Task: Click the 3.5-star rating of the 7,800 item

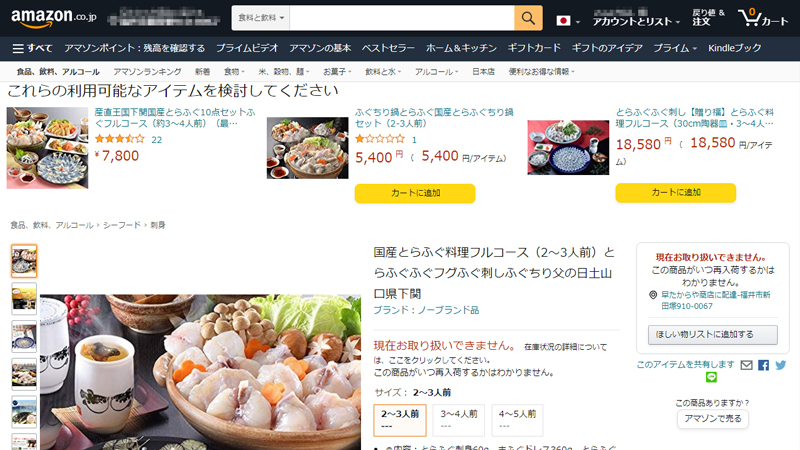Action: (120, 139)
